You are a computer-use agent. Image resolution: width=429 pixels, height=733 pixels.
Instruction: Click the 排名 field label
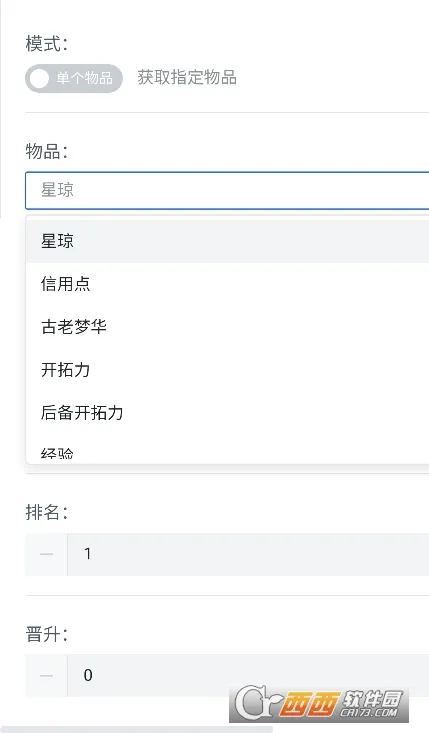click(47, 512)
